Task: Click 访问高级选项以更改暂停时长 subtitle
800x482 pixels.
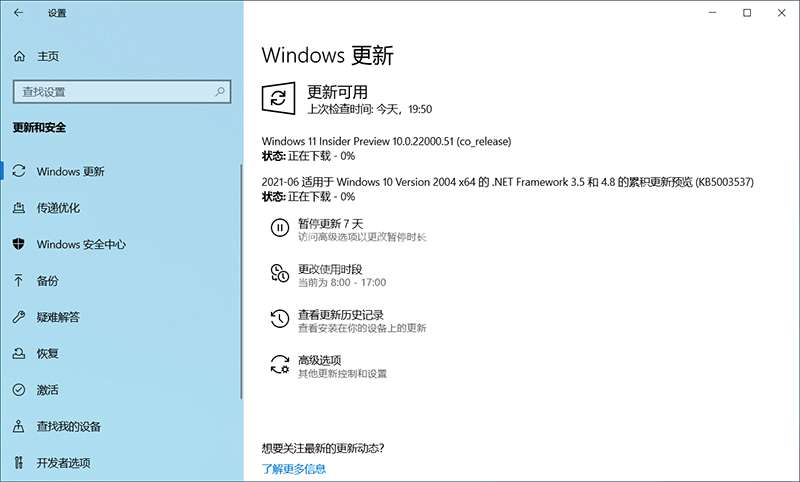Action: point(362,237)
